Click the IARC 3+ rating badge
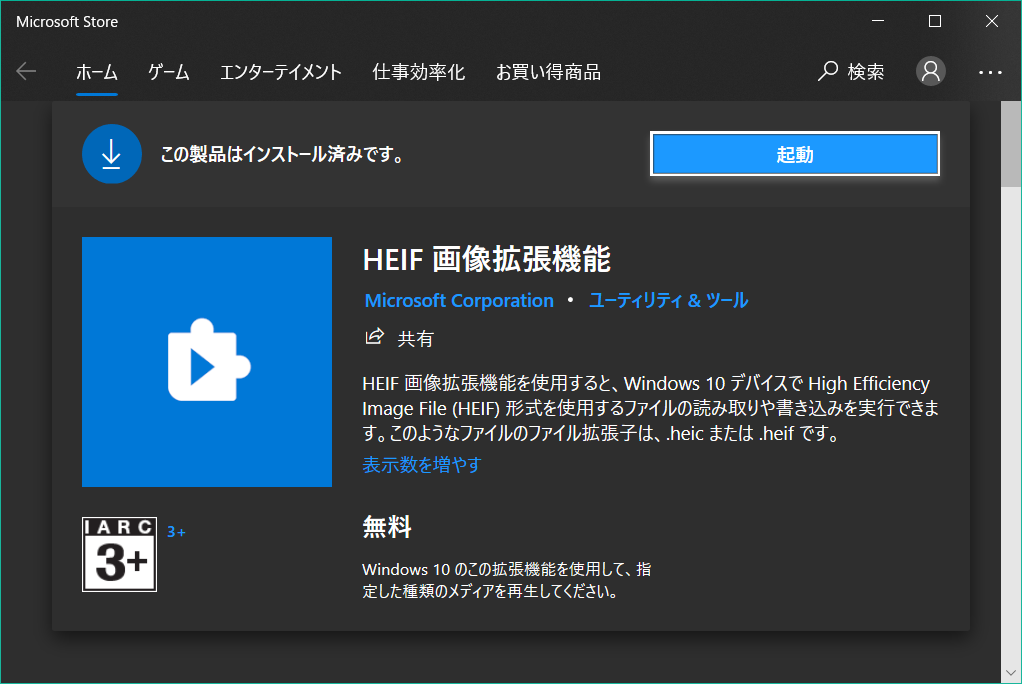The width and height of the screenshot is (1022, 684). (x=119, y=554)
